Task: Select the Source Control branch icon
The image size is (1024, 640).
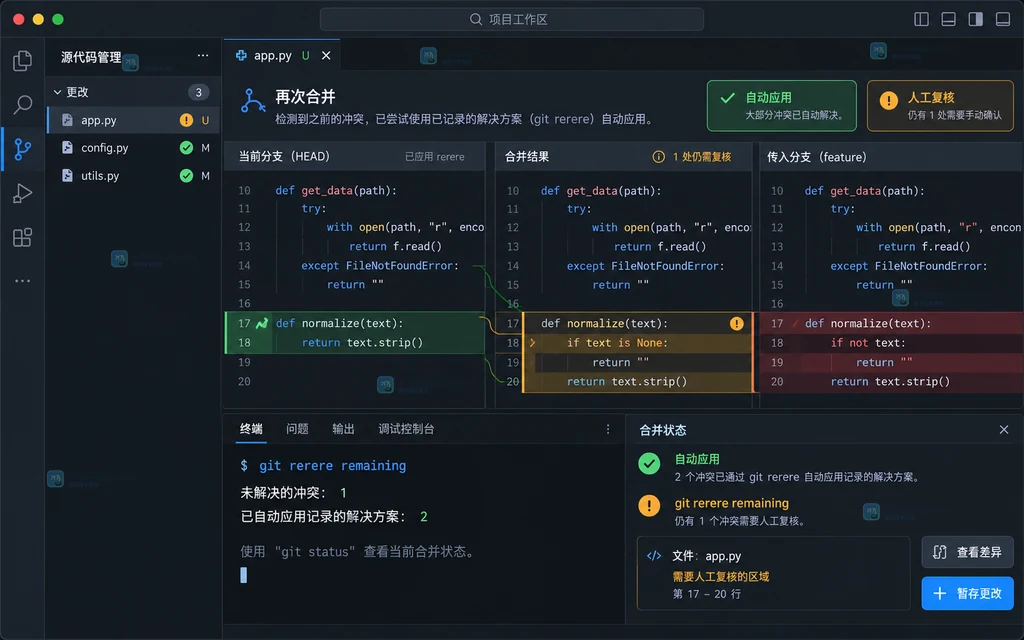Action: click(22, 149)
